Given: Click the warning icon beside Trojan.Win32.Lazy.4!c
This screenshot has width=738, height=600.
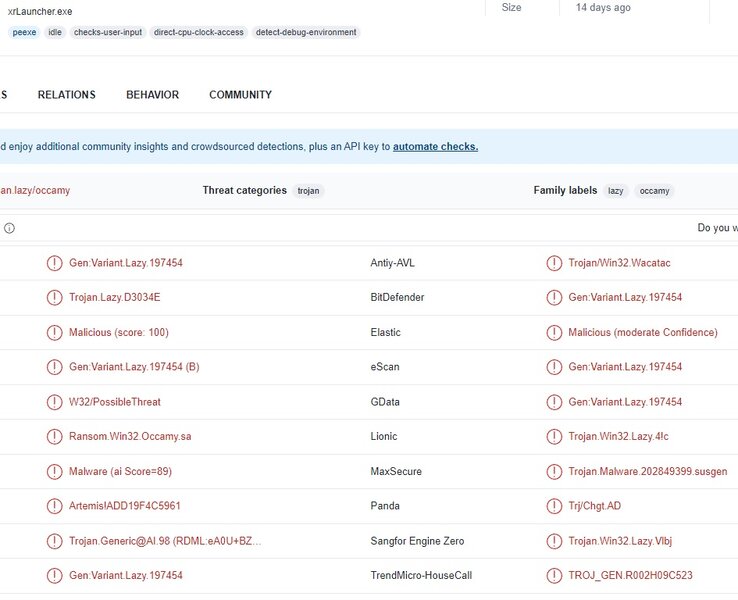Looking at the screenshot, I should (554, 437).
